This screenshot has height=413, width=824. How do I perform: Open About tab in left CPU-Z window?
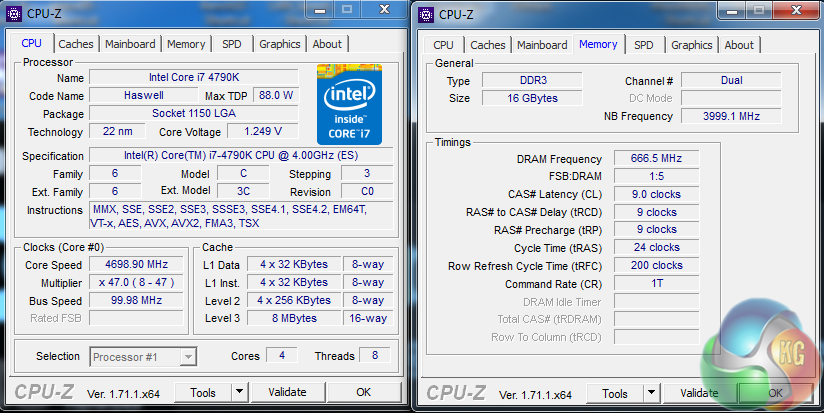pyautogui.click(x=327, y=44)
